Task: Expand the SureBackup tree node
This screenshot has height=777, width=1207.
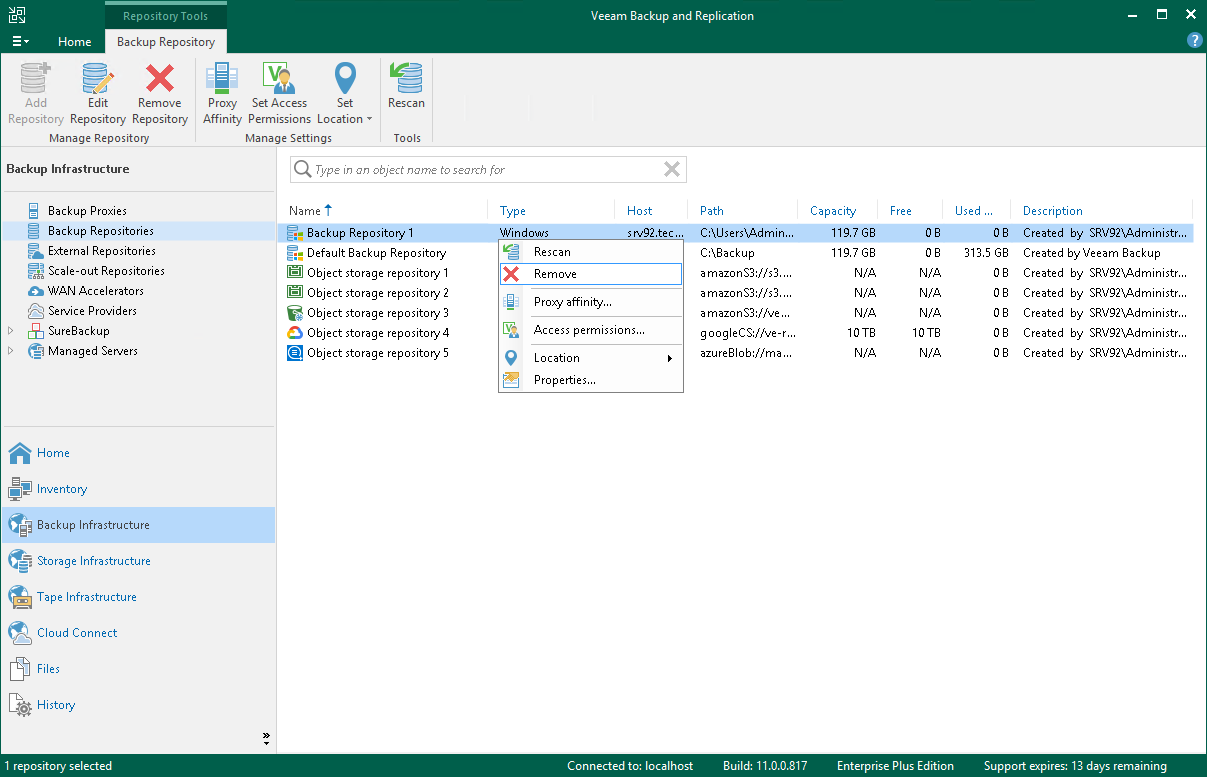Action: pos(11,331)
